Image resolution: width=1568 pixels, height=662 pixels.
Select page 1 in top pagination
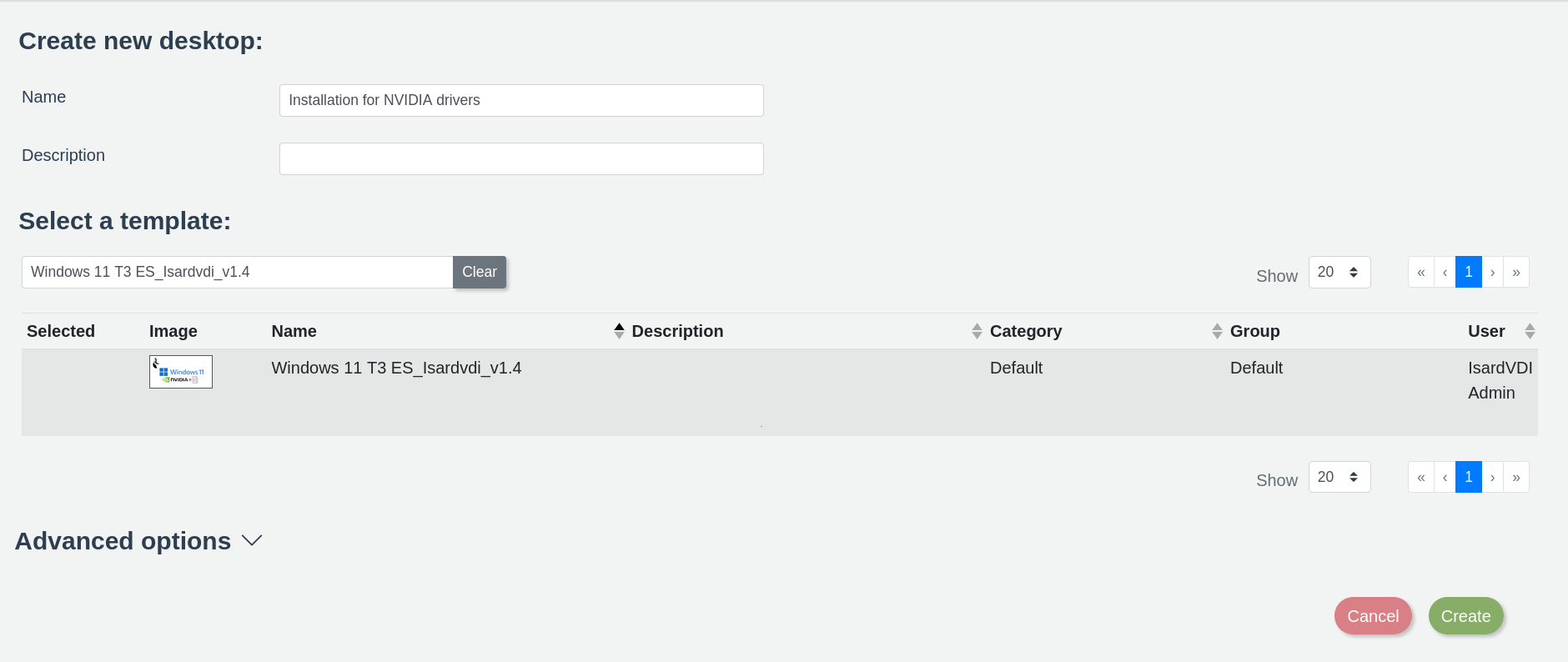[1469, 273]
